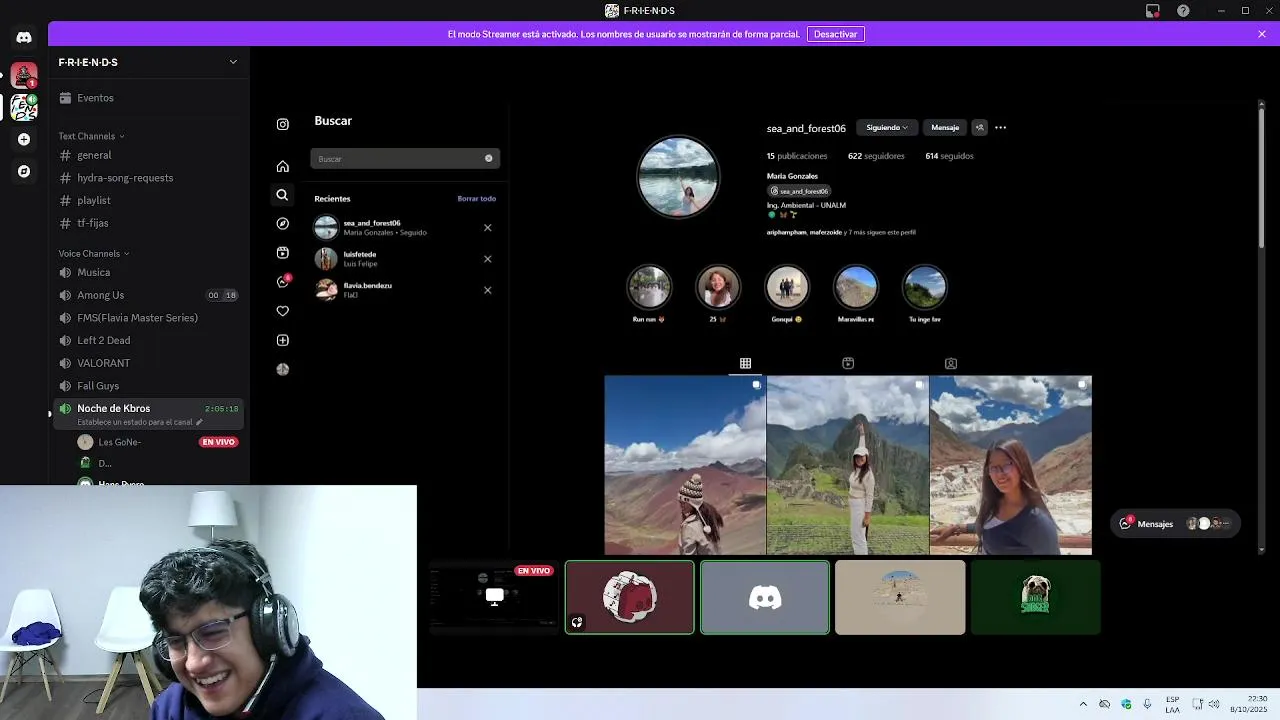Viewport: 1280px width, 720px height.
Task: Open the Siguiendo dropdown button
Action: [x=887, y=127]
